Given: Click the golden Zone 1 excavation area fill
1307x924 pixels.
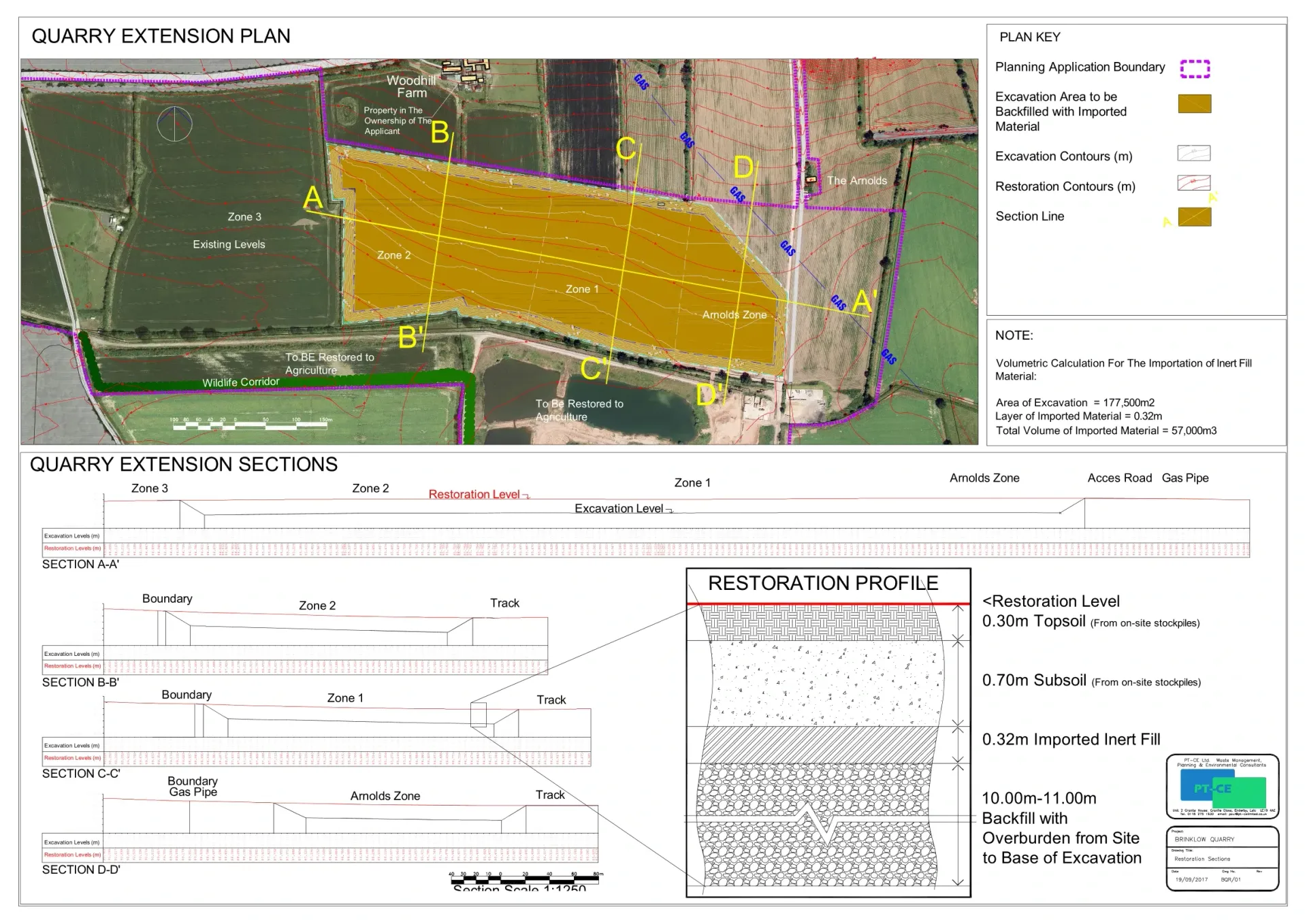Looking at the screenshot, I should (x=582, y=289).
